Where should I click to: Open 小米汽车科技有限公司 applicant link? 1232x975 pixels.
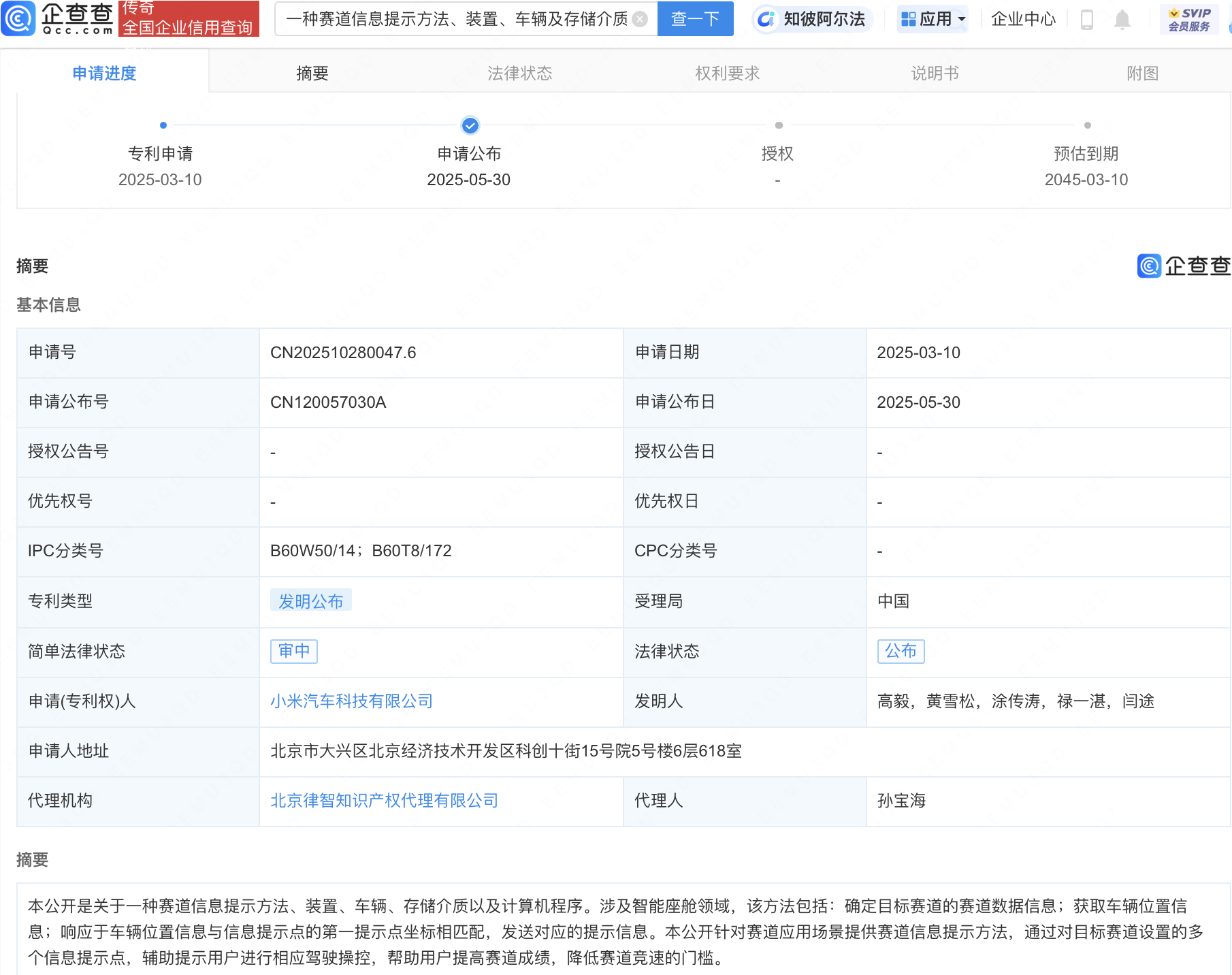tap(351, 701)
